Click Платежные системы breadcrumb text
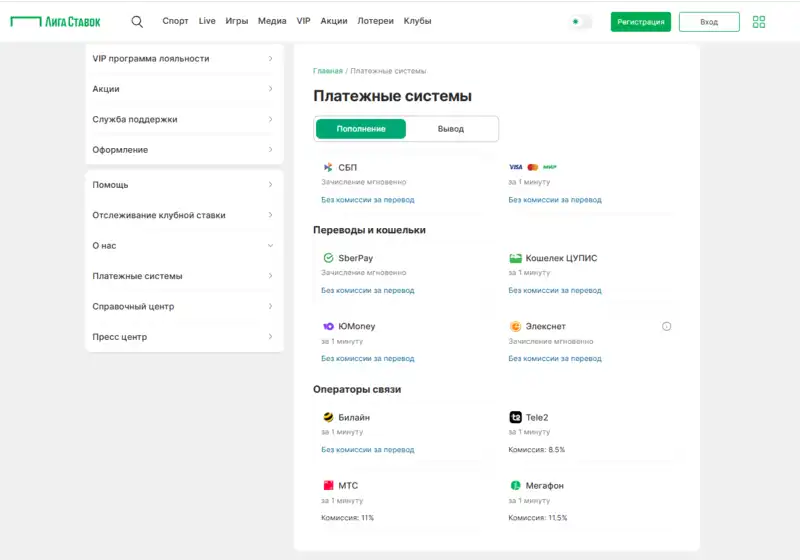 388,71
